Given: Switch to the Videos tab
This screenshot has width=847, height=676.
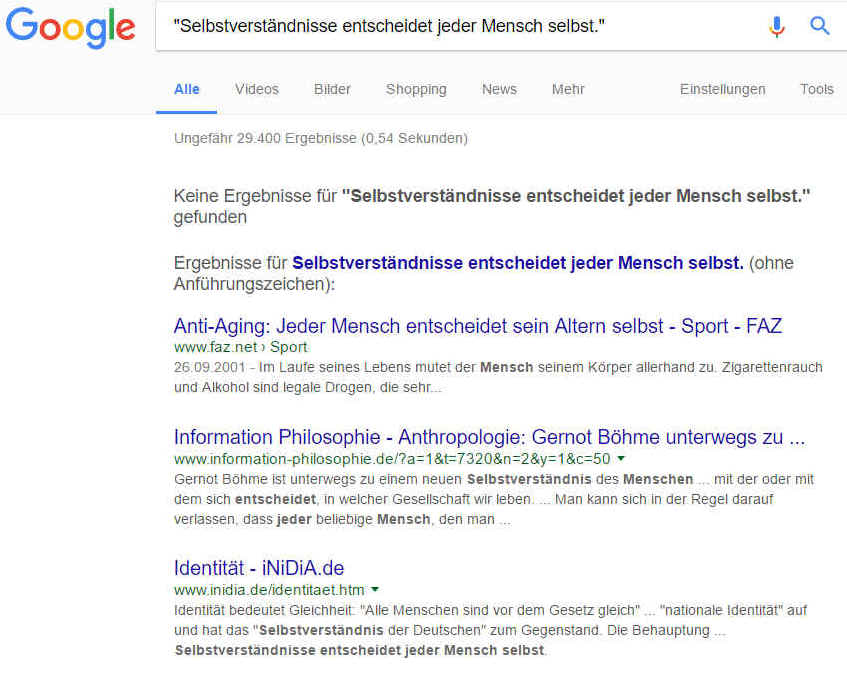Looking at the screenshot, I should tap(257, 89).
